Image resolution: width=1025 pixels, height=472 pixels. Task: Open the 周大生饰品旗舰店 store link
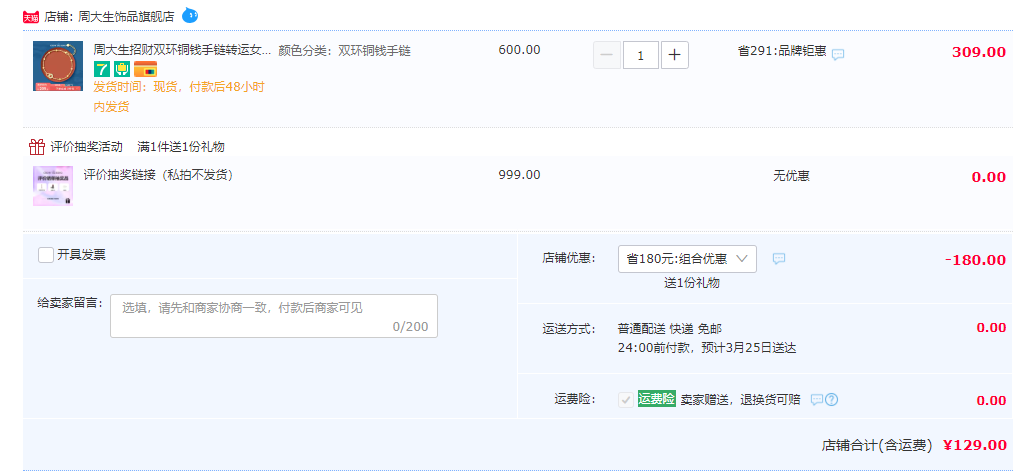[126, 17]
